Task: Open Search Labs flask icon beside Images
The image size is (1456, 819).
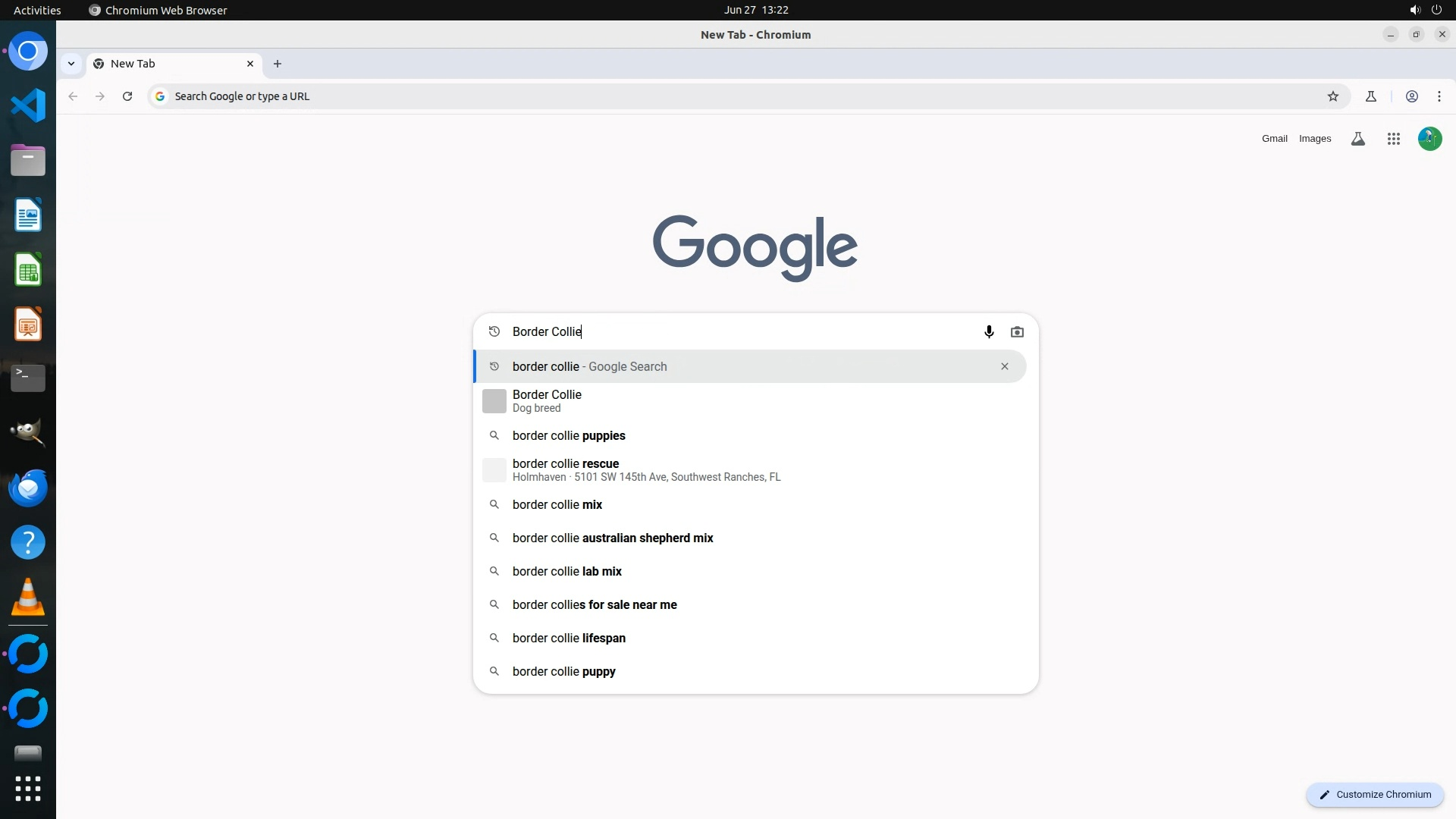Action: pos(1358,139)
